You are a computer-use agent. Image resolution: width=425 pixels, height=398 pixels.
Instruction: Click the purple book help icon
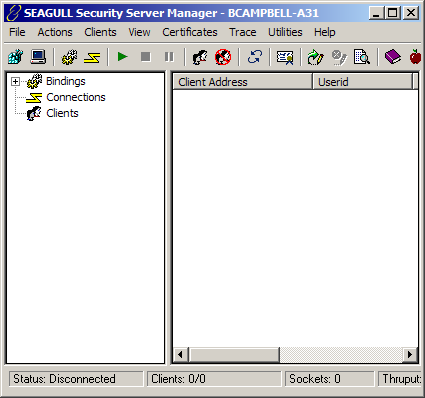[393, 57]
